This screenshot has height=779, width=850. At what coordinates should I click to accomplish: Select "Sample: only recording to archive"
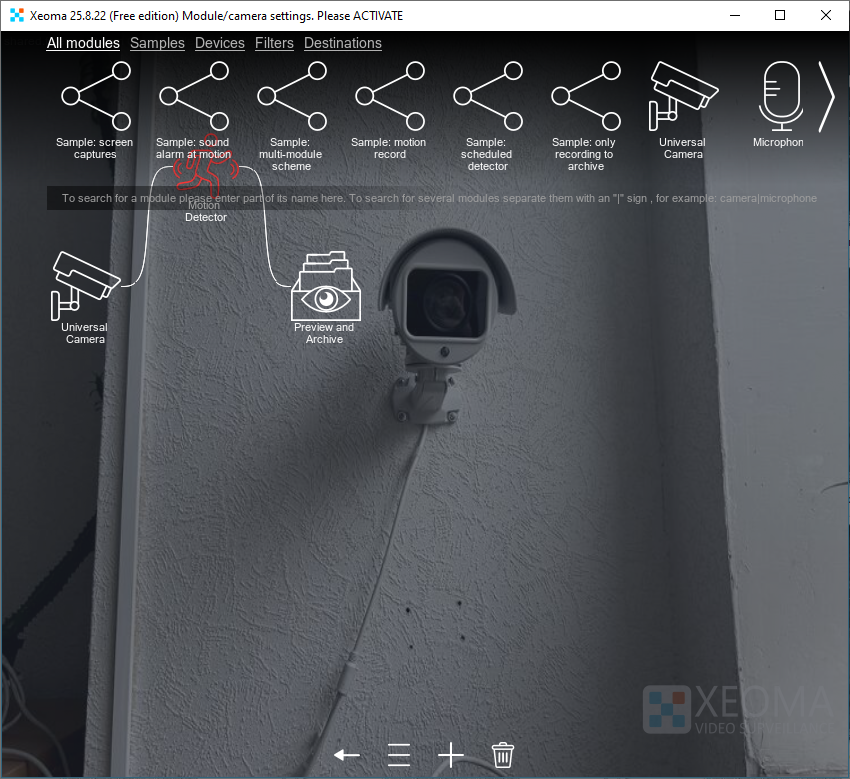click(x=585, y=97)
